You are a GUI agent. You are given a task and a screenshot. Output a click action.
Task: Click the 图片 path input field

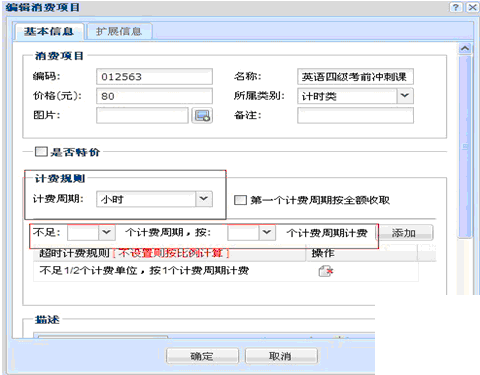point(142,115)
